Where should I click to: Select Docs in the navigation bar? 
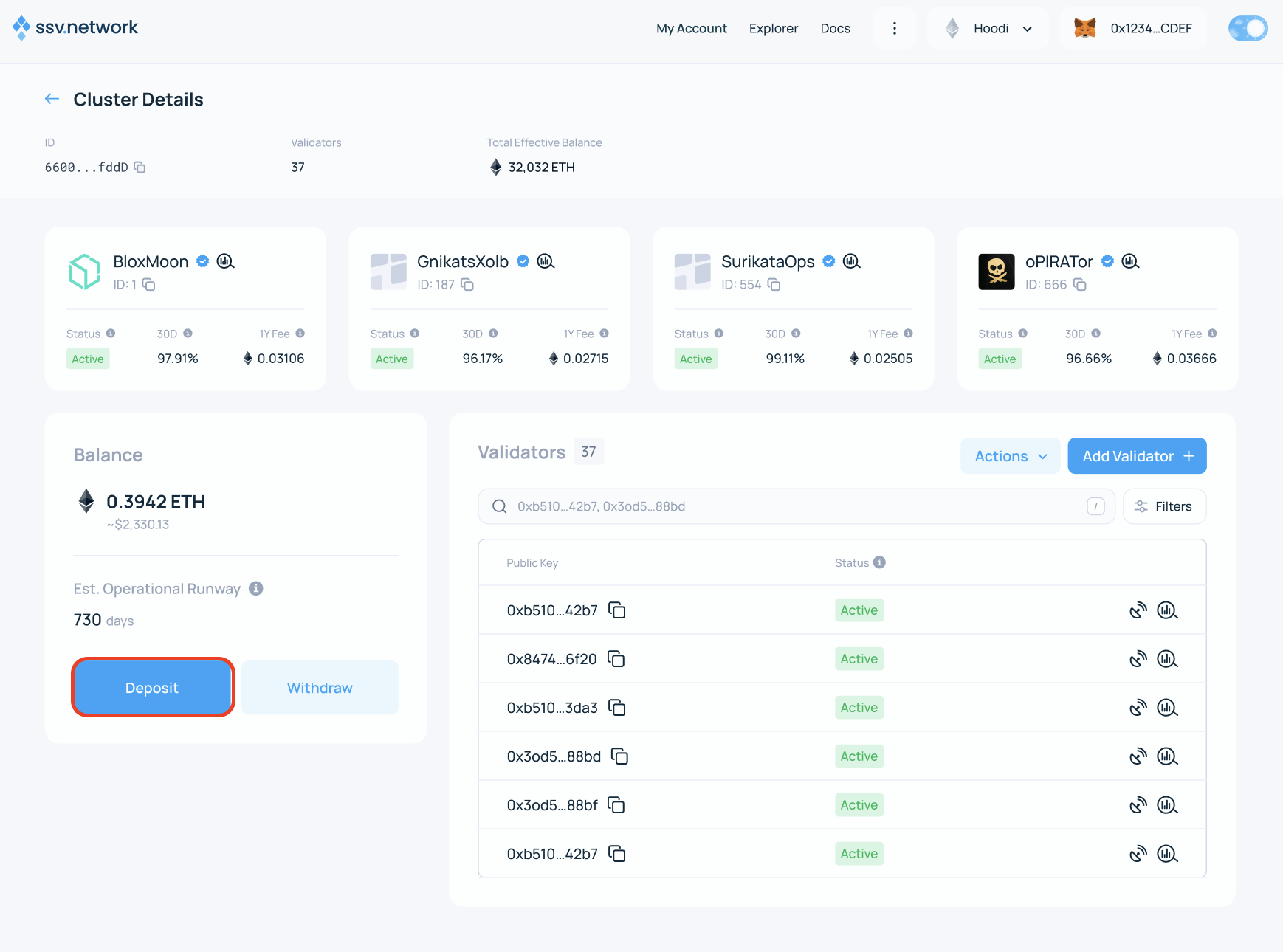click(835, 28)
